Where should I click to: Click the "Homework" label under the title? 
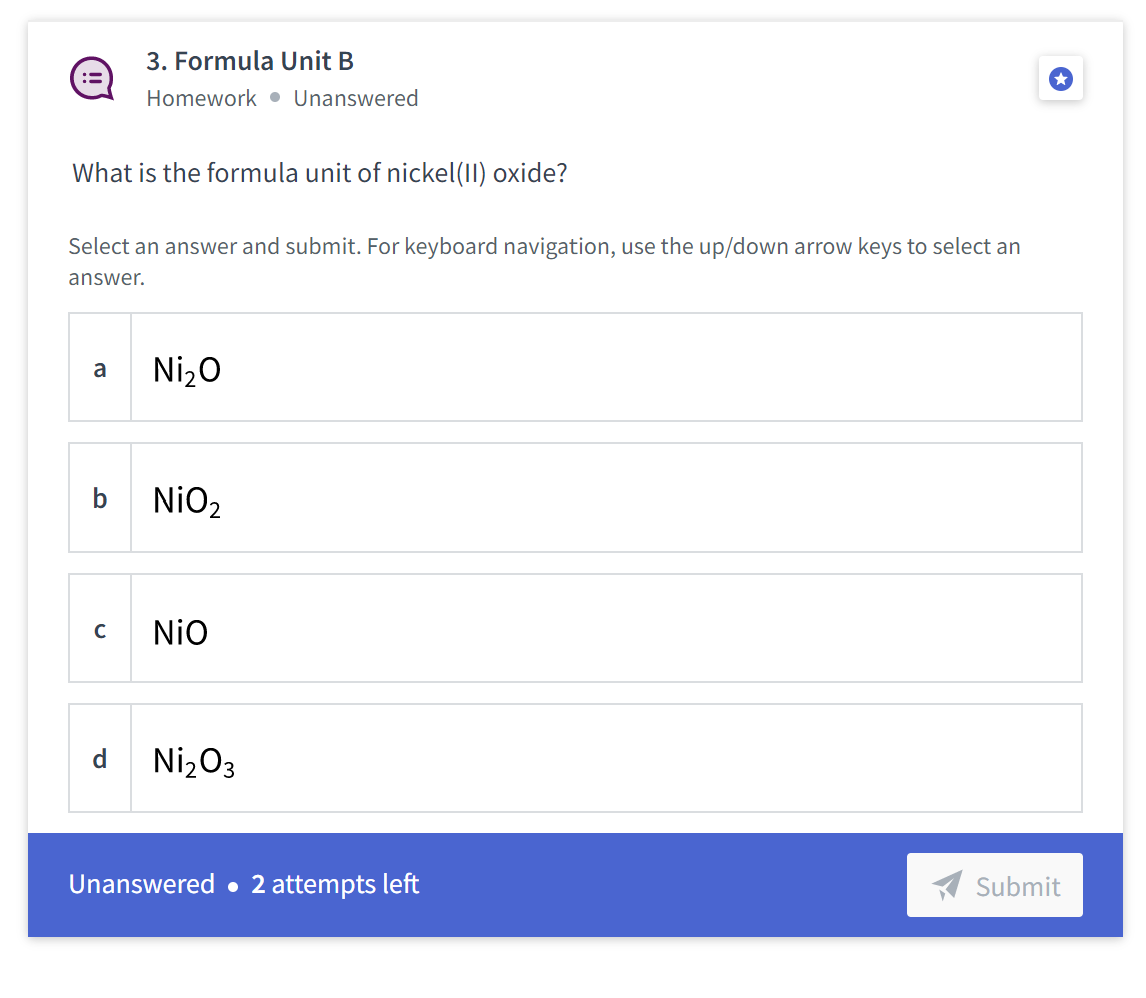[x=201, y=98]
